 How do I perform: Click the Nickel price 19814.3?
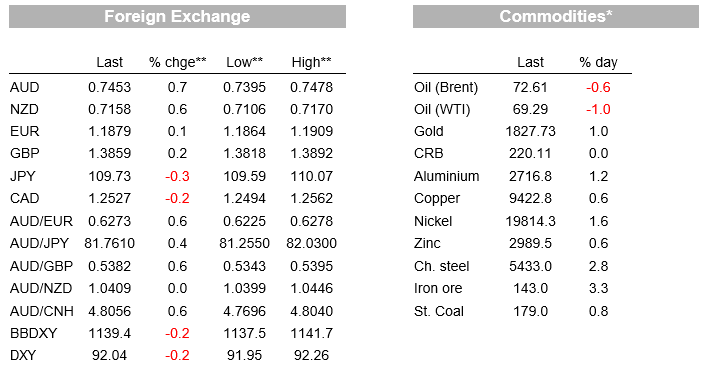[x=531, y=221]
